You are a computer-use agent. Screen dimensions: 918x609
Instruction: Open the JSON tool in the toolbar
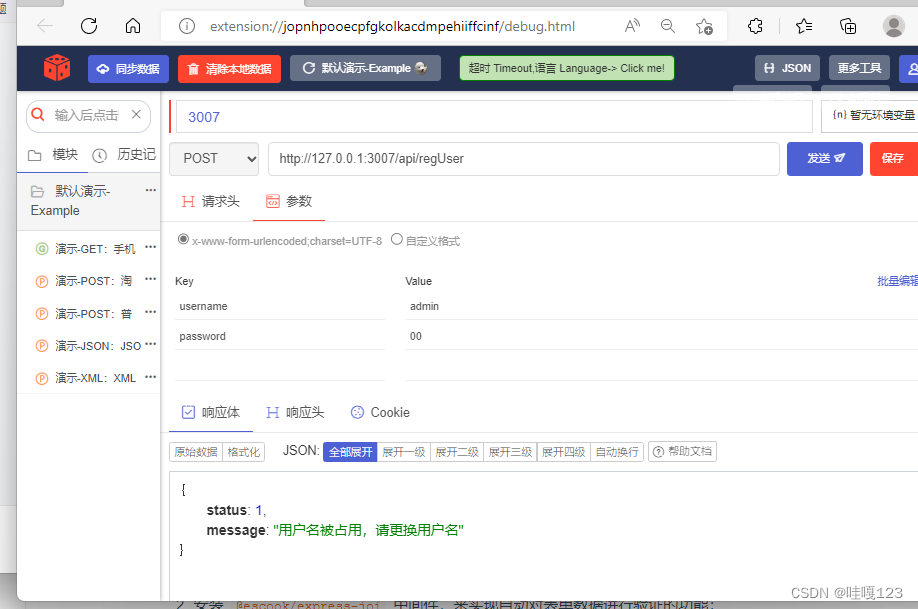click(787, 67)
